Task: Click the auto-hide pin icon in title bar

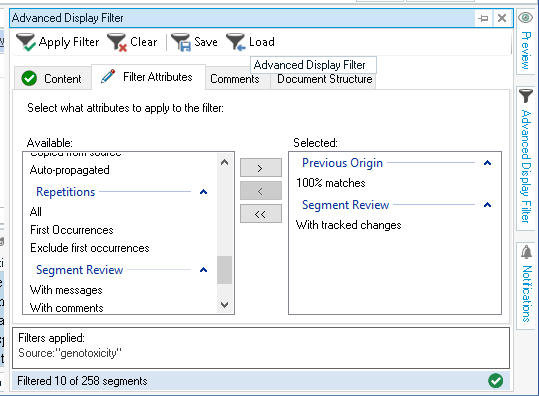Action: click(483, 18)
